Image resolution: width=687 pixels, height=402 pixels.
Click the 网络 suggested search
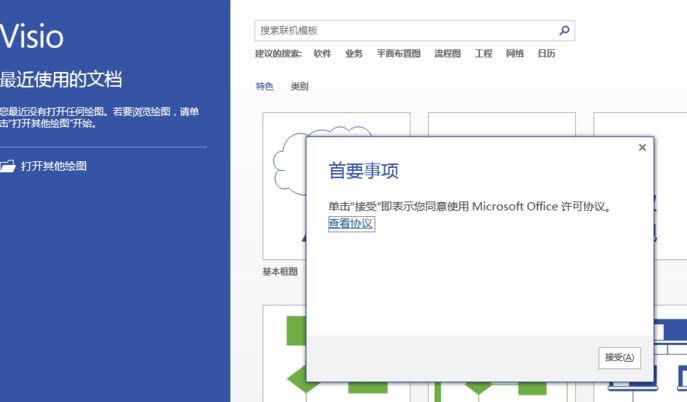pyautogui.click(x=515, y=54)
